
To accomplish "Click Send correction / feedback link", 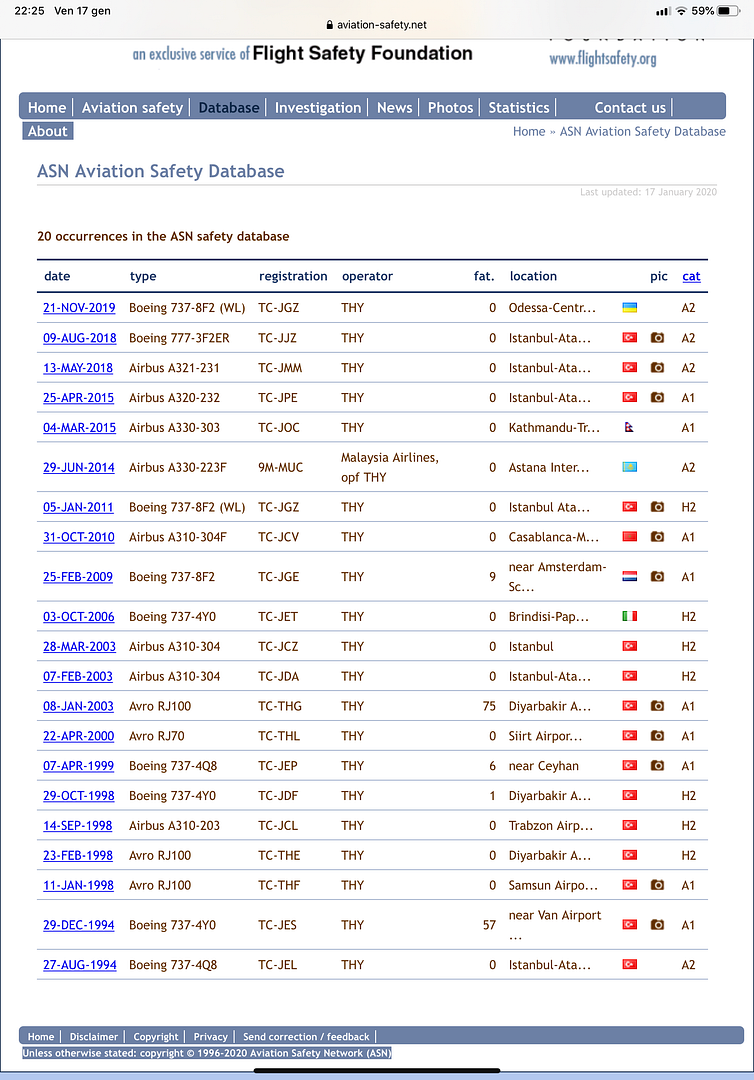I will (306, 1036).
